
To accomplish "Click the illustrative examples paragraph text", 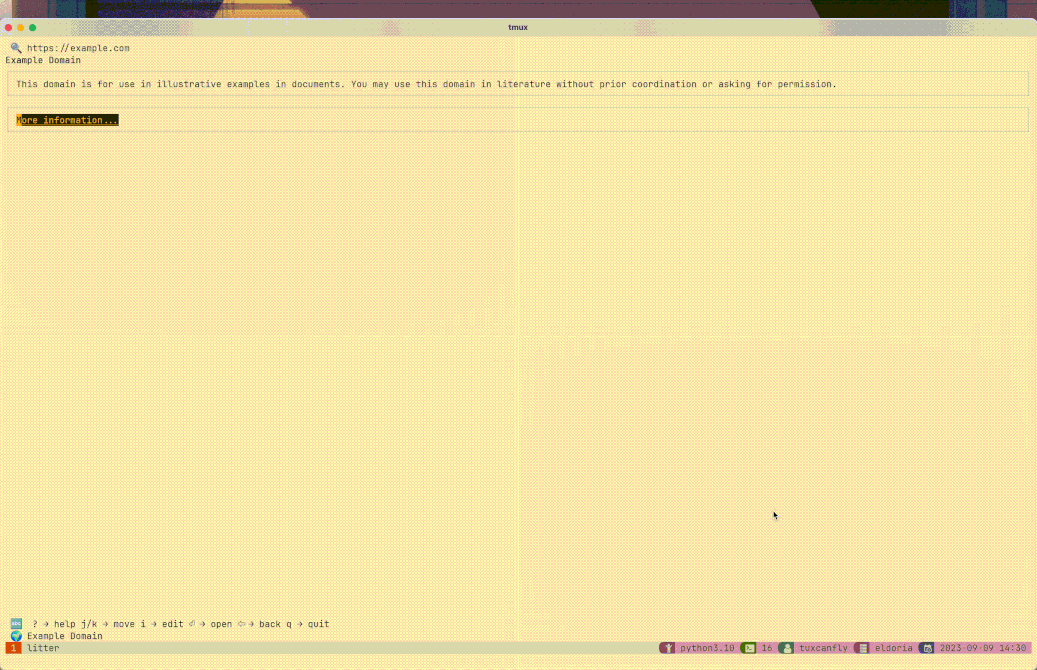I will [x=426, y=84].
